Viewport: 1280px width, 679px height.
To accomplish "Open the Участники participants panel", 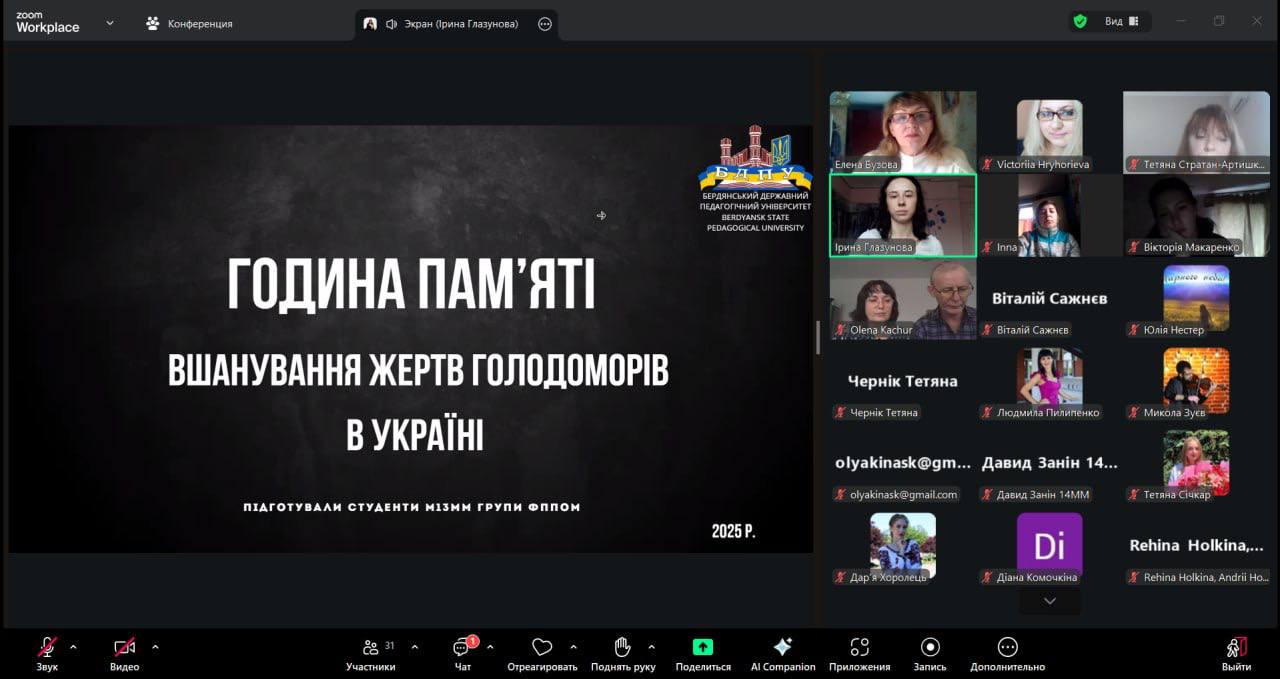I will pos(371,648).
